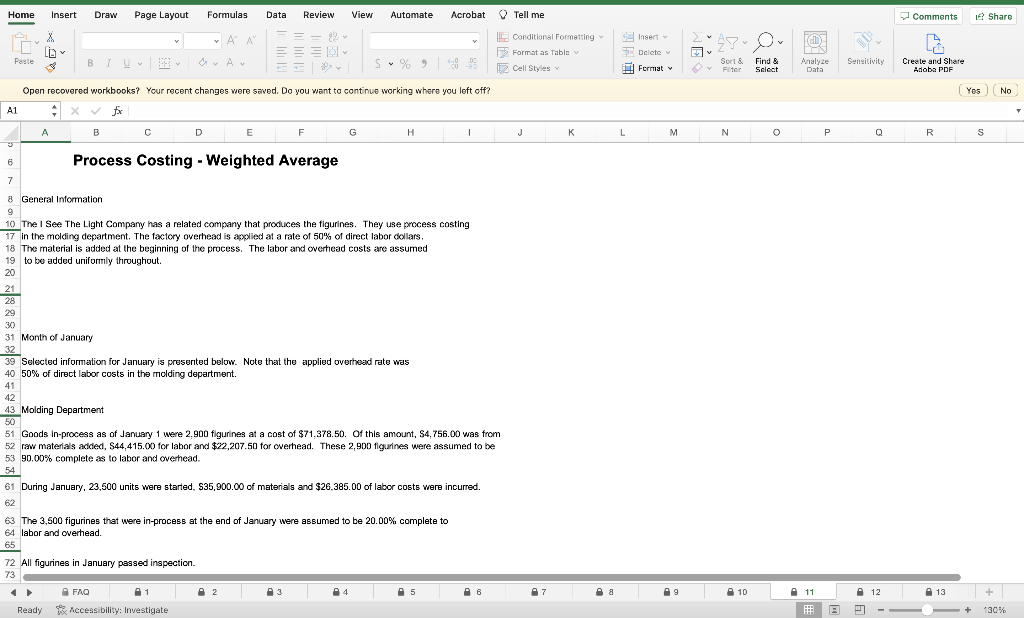Open the Acrobat ribbon tab

(468, 14)
